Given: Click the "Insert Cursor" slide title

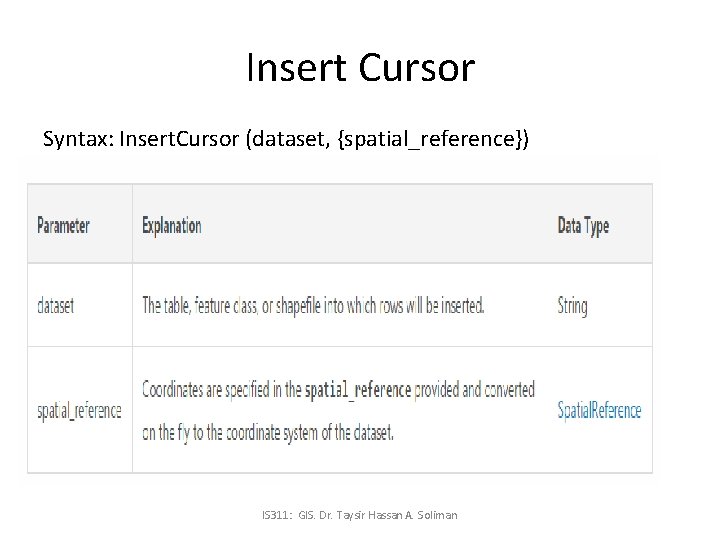Looking at the screenshot, I should pos(360,68).
